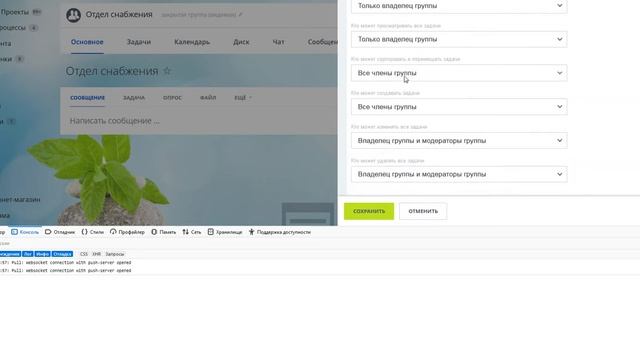The height and width of the screenshot is (360, 640).
Task: Open the Профайлер devtools panel
Action: pos(127,232)
